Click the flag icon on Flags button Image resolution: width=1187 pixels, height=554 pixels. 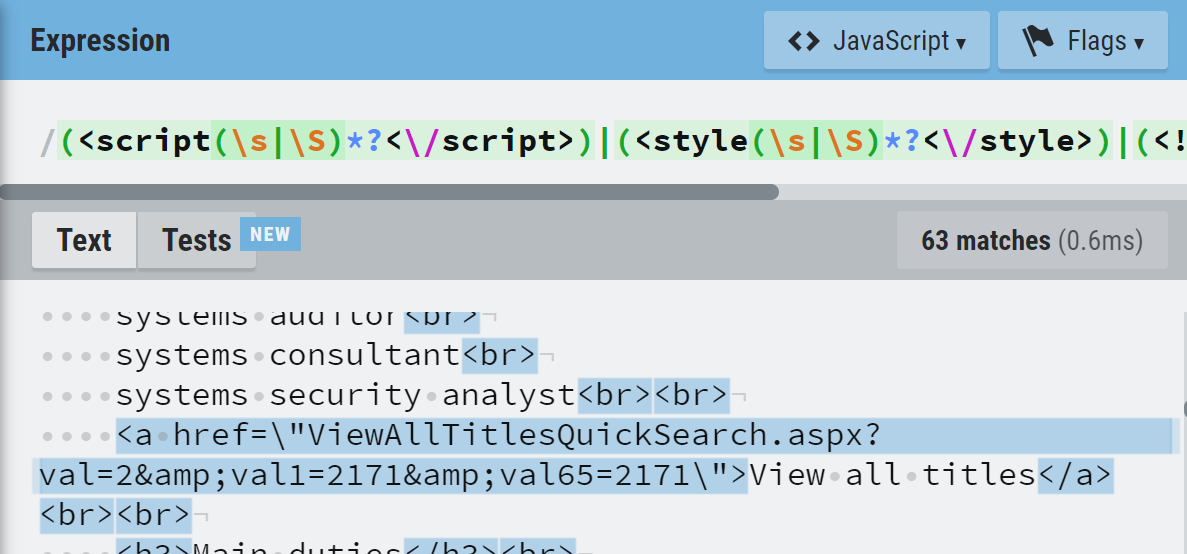coord(1038,41)
